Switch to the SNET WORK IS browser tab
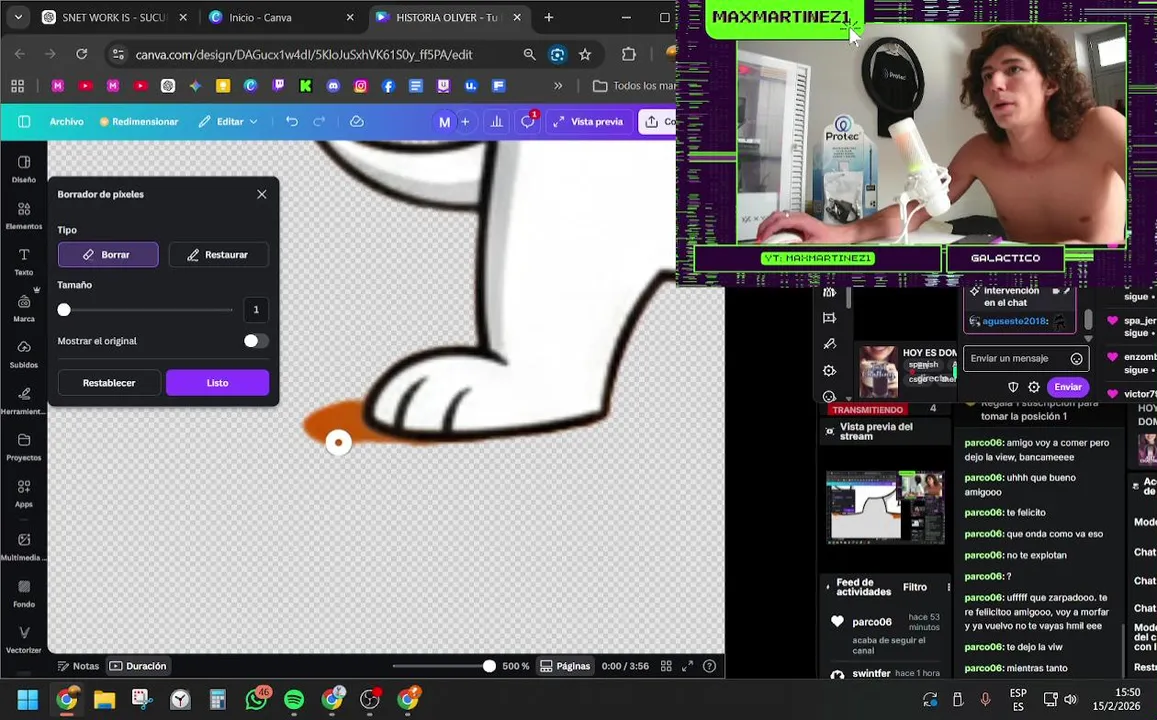The width and height of the screenshot is (1157, 720). point(114,18)
